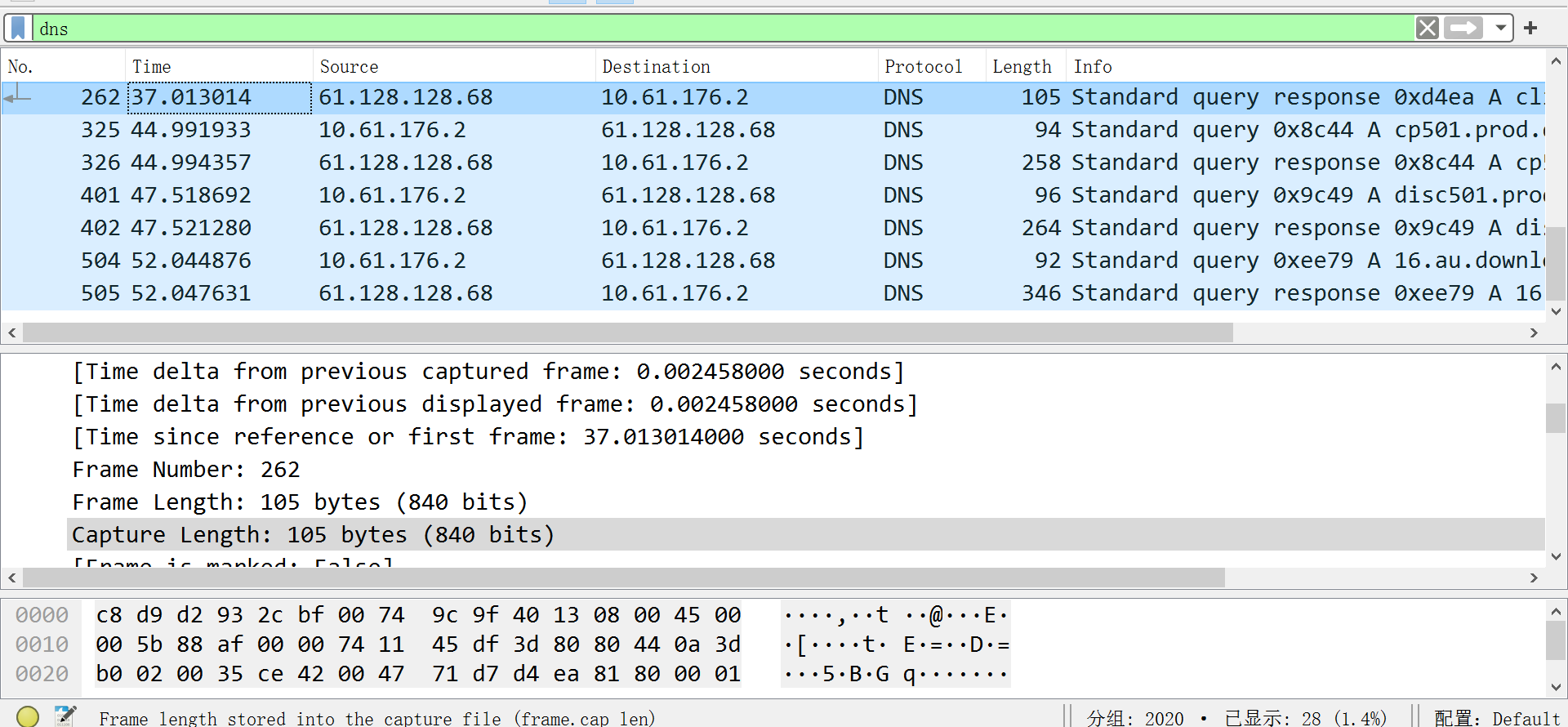Viewport: 1568px width, 727px height.
Task: Apply the display filter arrow button
Action: pos(1463,29)
